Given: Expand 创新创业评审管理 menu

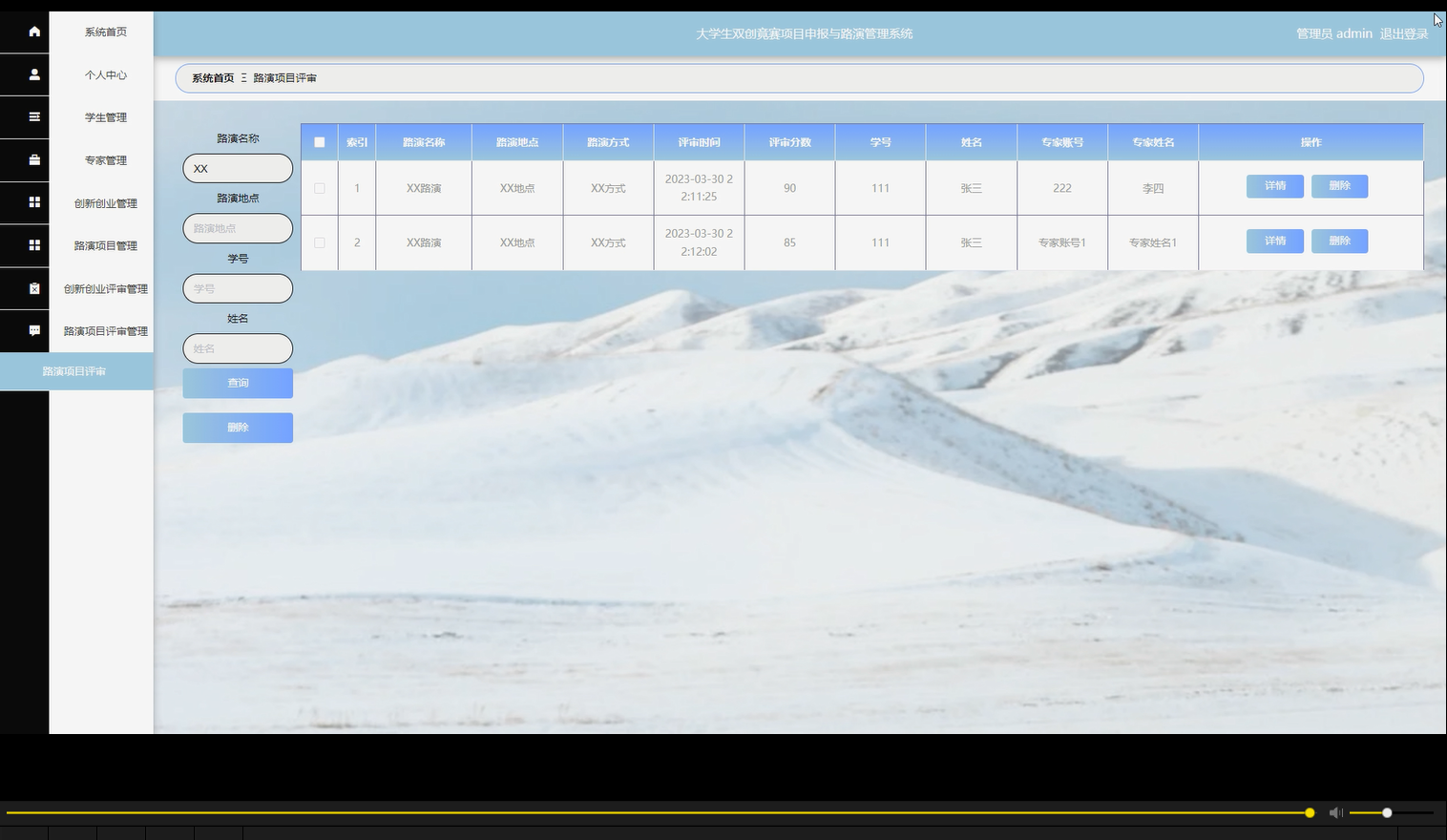Looking at the screenshot, I should pos(105,288).
